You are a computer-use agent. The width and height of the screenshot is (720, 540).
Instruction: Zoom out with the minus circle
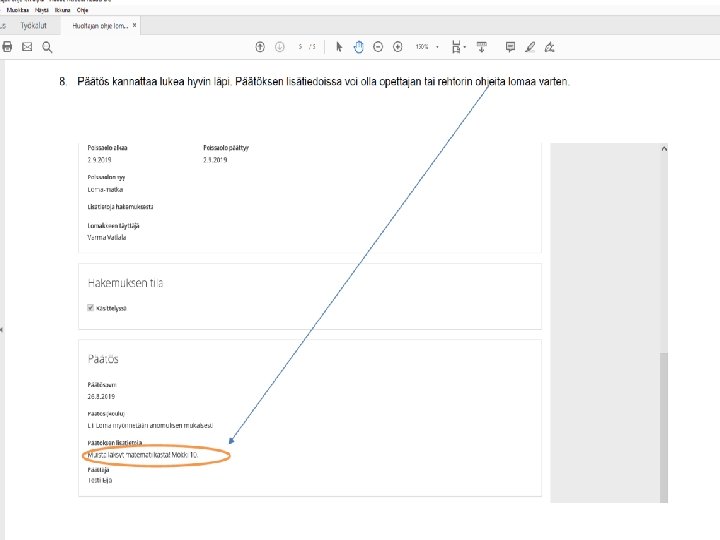coord(378,47)
